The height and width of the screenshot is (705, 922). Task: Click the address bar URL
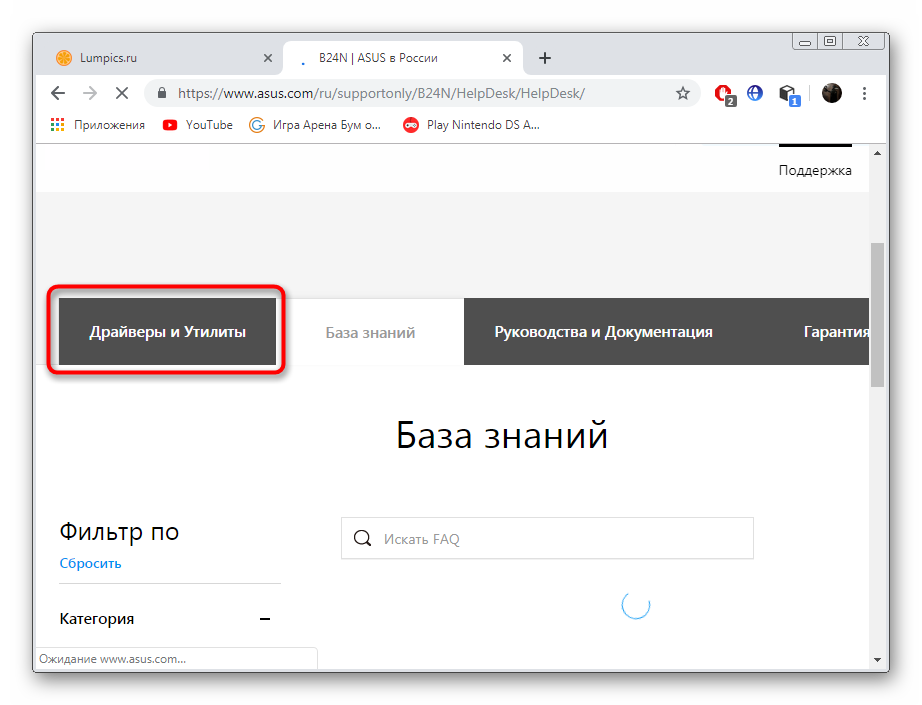click(380, 93)
